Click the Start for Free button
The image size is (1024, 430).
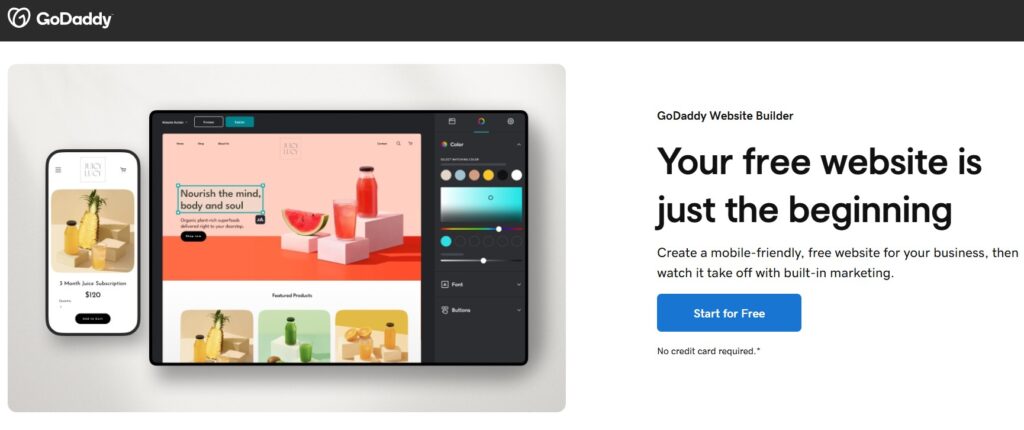(x=729, y=313)
